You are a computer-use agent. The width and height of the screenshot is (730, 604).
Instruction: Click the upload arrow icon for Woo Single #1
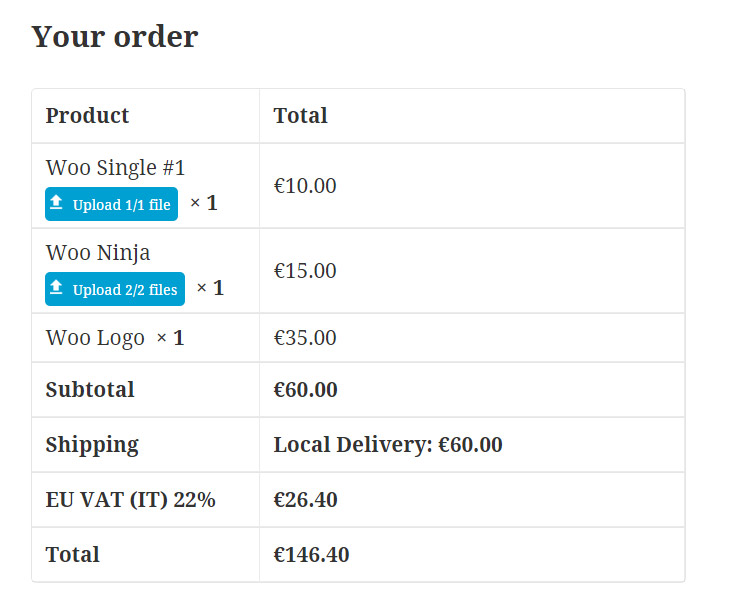click(57, 203)
